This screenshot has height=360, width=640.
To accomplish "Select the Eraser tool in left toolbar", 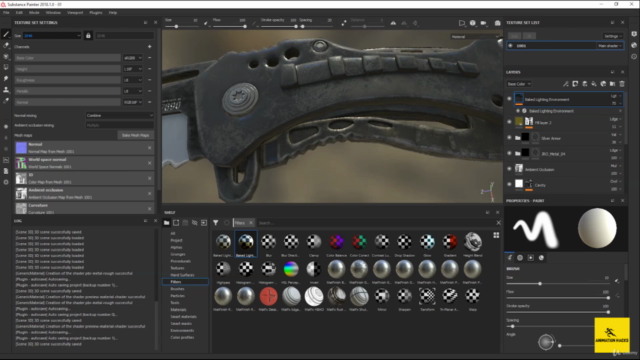I will pos(6,45).
